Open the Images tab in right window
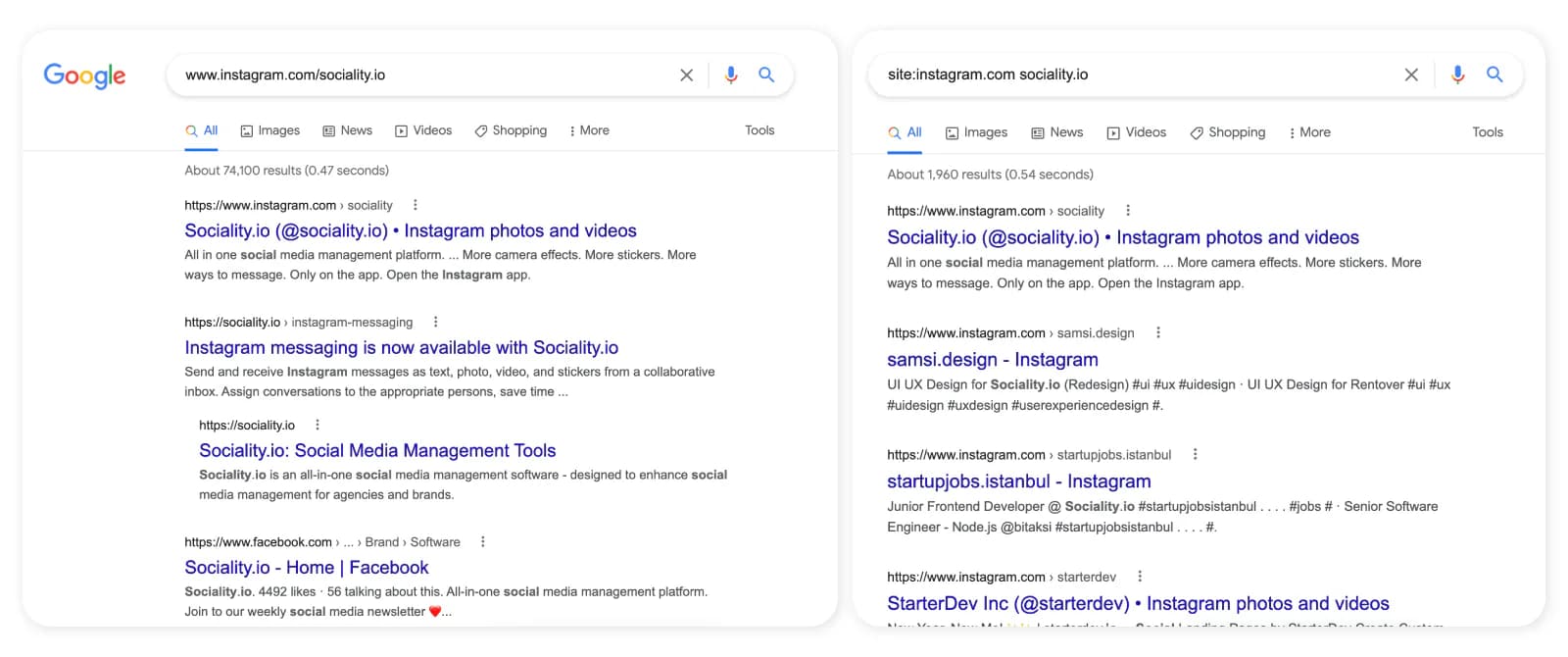Image resolution: width=1568 pixels, height=657 pixels. 976,132
